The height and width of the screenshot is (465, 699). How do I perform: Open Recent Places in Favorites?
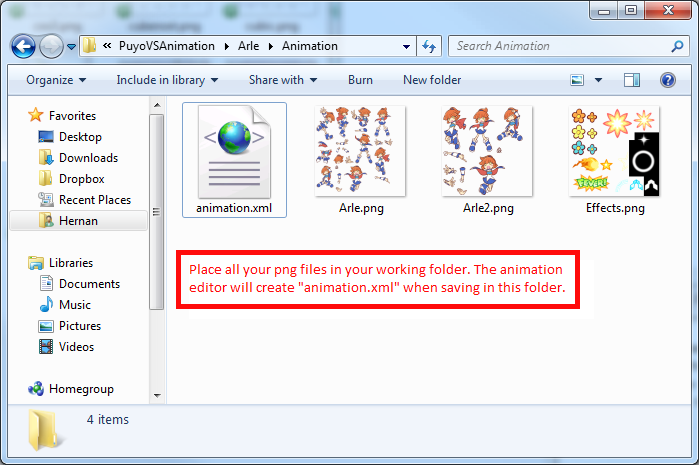coord(95,200)
